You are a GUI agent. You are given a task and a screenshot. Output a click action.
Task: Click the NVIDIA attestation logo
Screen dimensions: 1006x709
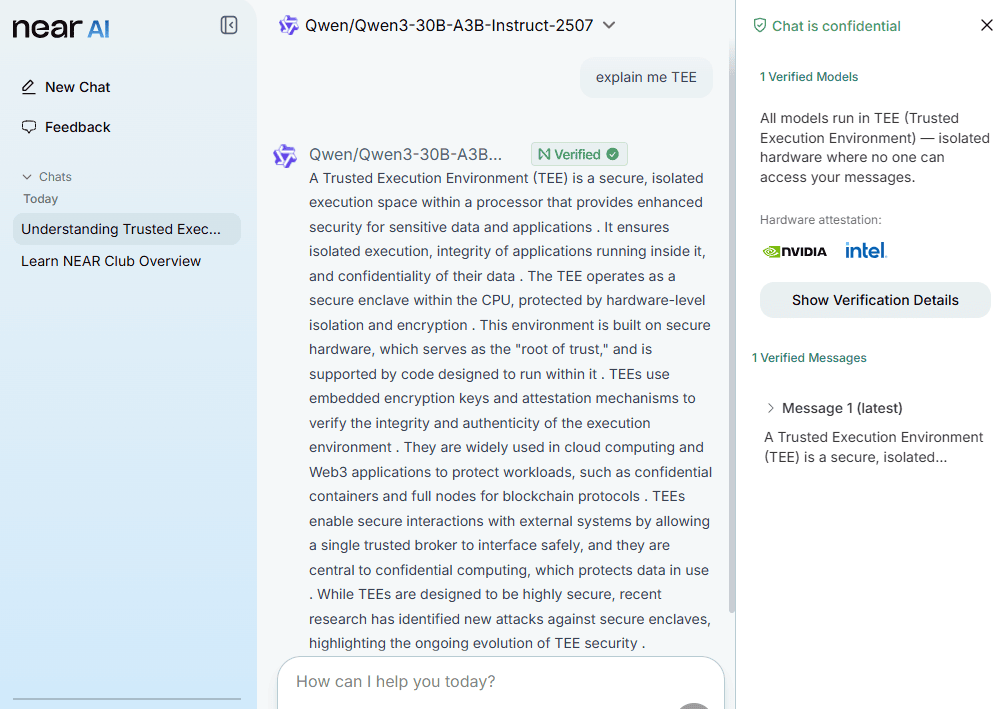pyautogui.click(x=794, y=251)
